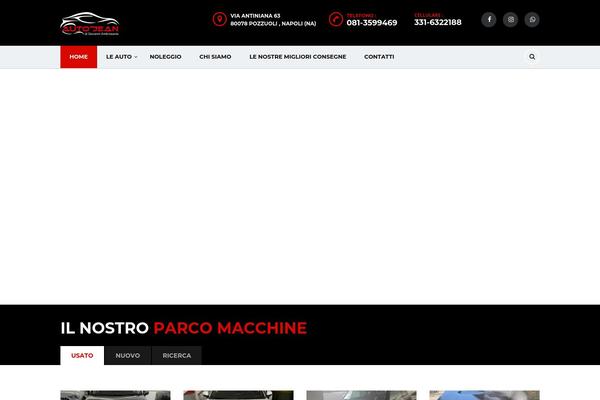Open the Contatti page
Screen dimensions: 600x400
(379, 57)
